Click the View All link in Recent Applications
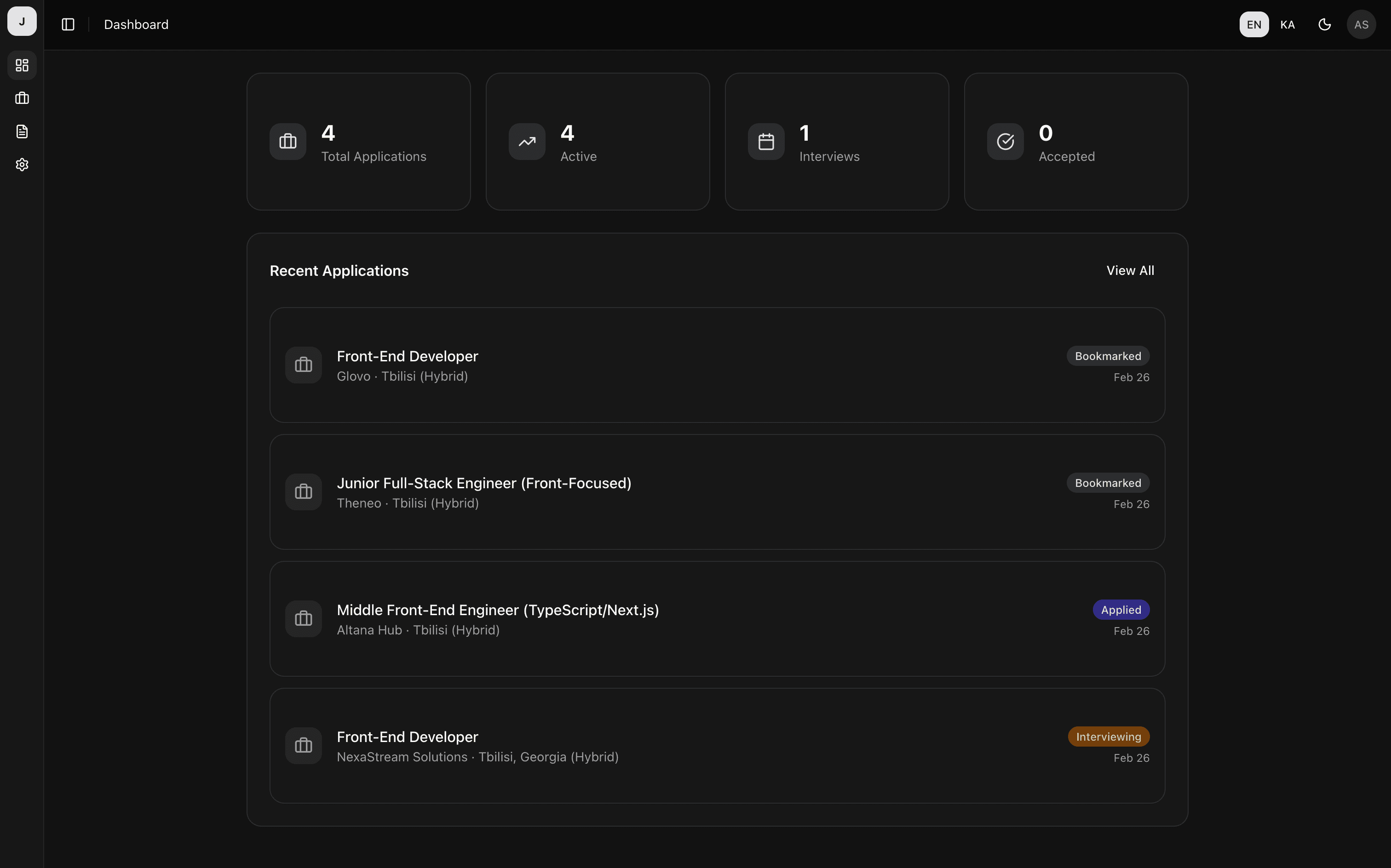 coord(1130,270)
